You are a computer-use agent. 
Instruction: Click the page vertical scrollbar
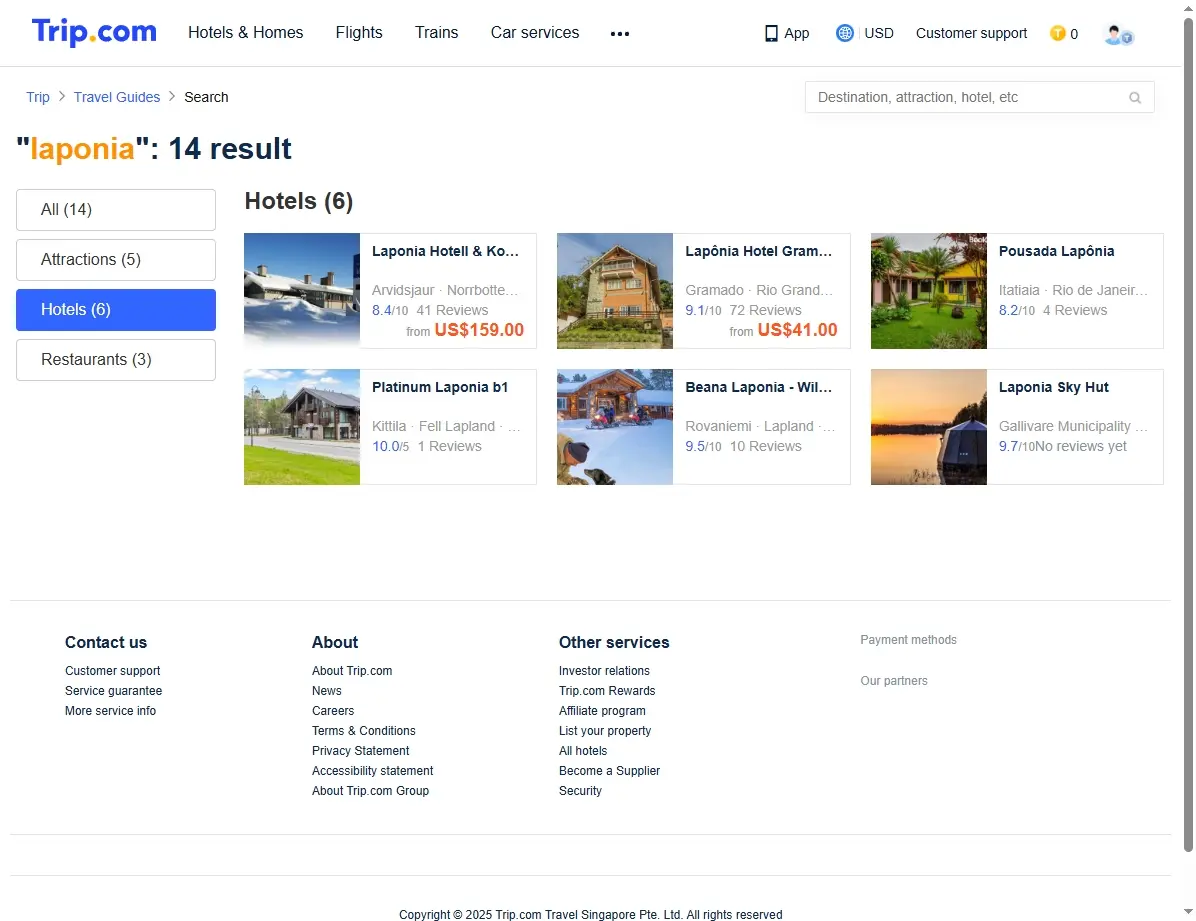click(x=1188, y=435)
